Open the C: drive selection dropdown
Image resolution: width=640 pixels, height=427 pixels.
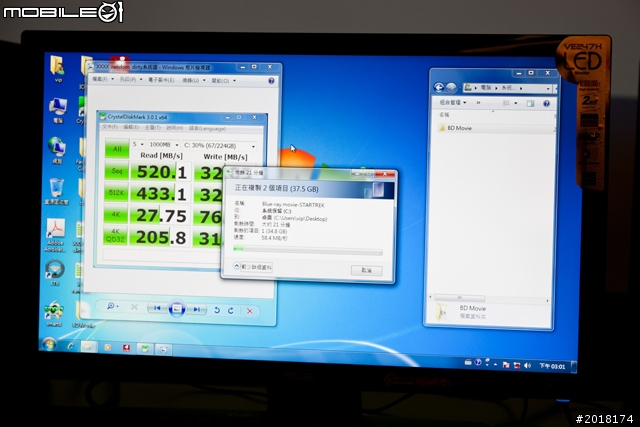click(219, 146)
